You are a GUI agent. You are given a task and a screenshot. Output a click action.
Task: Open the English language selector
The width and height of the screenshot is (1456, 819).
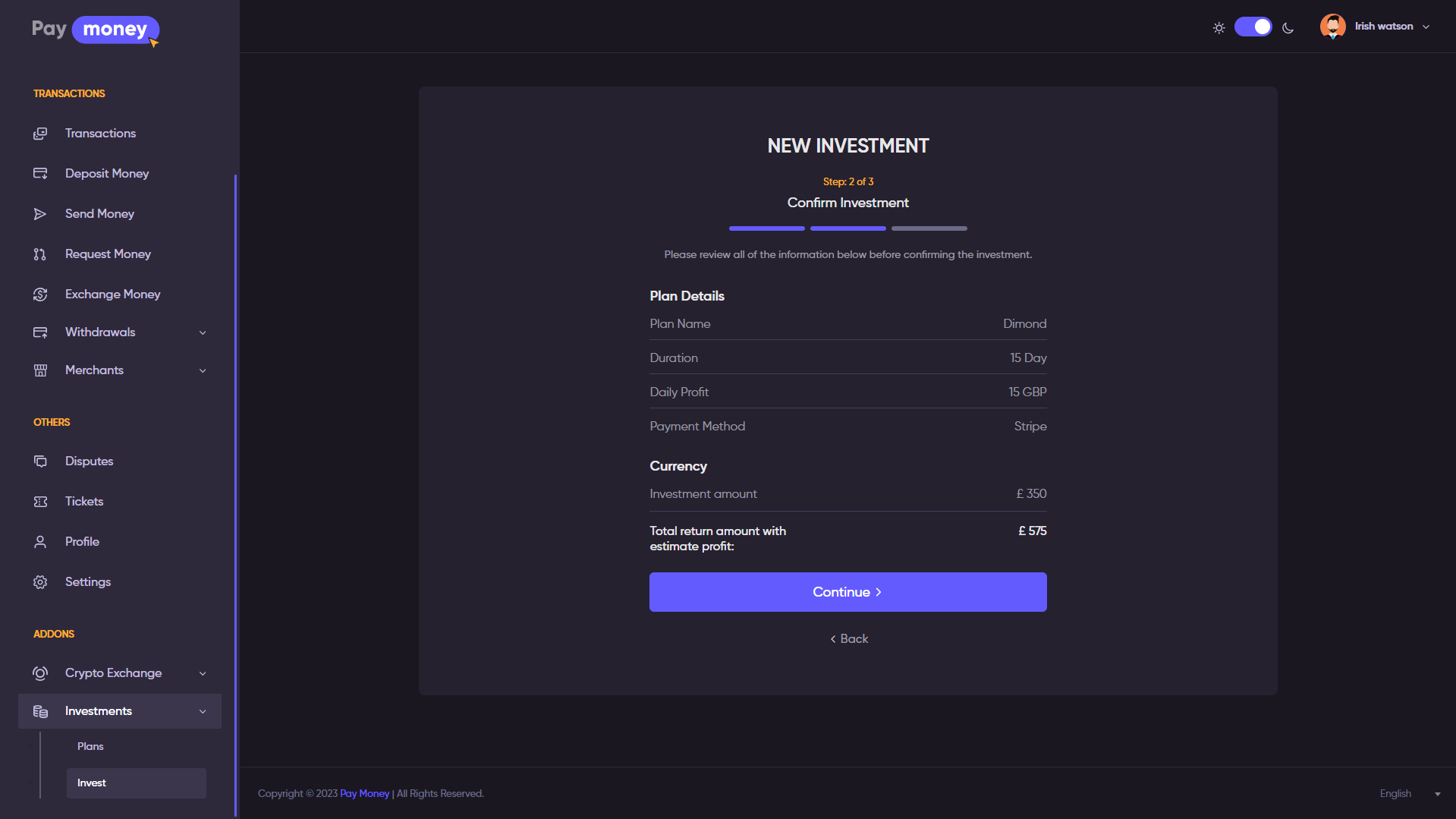click(x=1409, y=793)
